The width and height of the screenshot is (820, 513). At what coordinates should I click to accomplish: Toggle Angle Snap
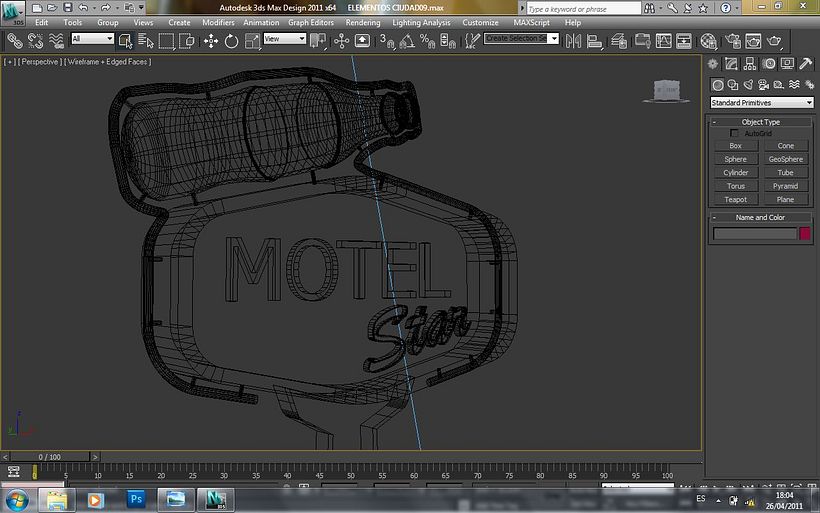(407, 41)
